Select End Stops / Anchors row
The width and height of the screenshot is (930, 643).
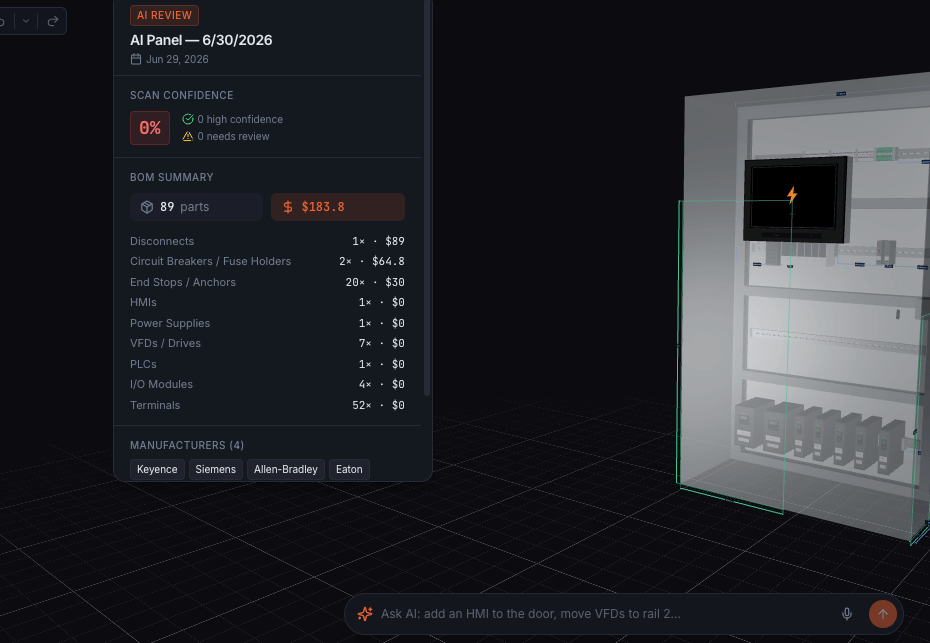[267, 282]
